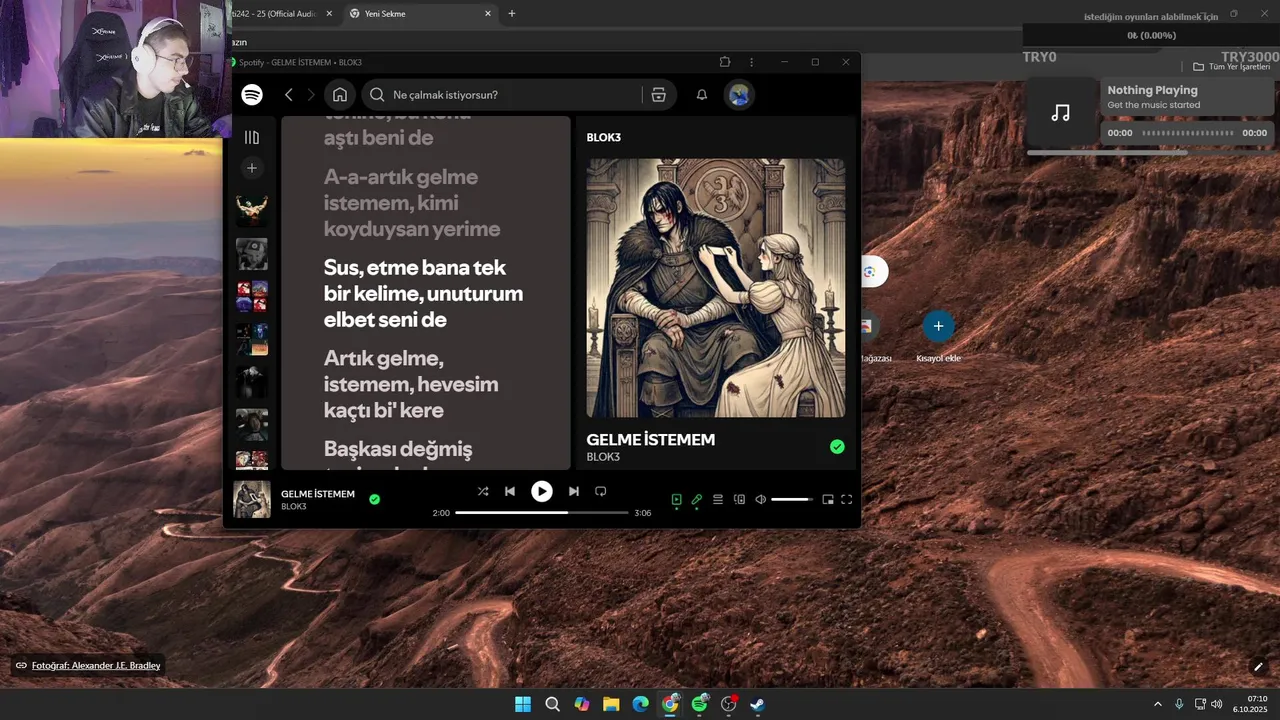Open photo credit link Alexander J.E. Bradley
The image size is (1280, 720).
coord(96,666)
